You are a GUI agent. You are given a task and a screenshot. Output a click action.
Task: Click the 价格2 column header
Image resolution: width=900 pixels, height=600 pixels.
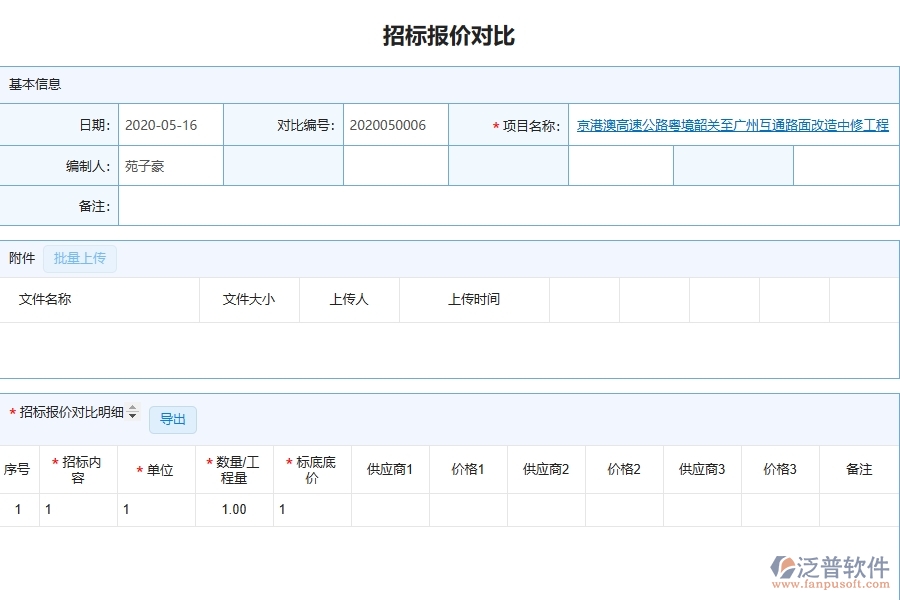tap(622, 468)
